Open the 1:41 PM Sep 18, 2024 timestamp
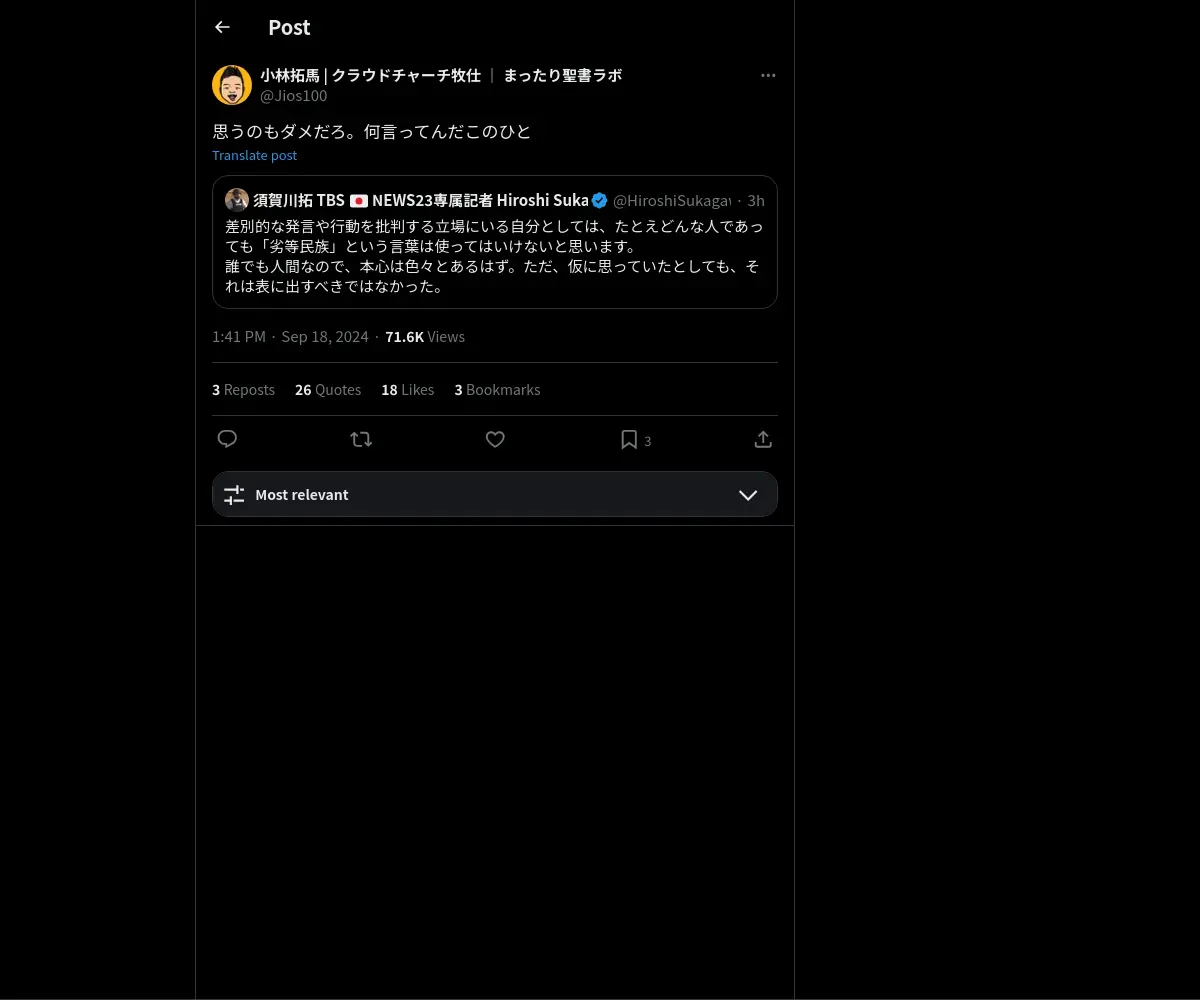 coord(290,337)
